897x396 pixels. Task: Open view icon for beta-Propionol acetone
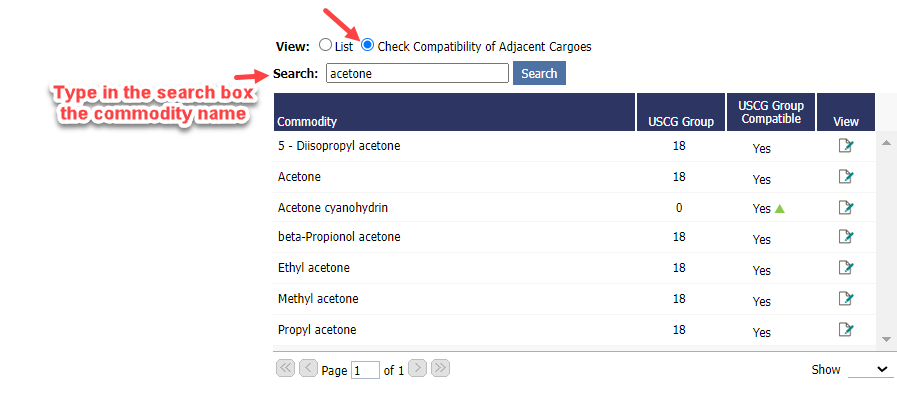[846, 236]
